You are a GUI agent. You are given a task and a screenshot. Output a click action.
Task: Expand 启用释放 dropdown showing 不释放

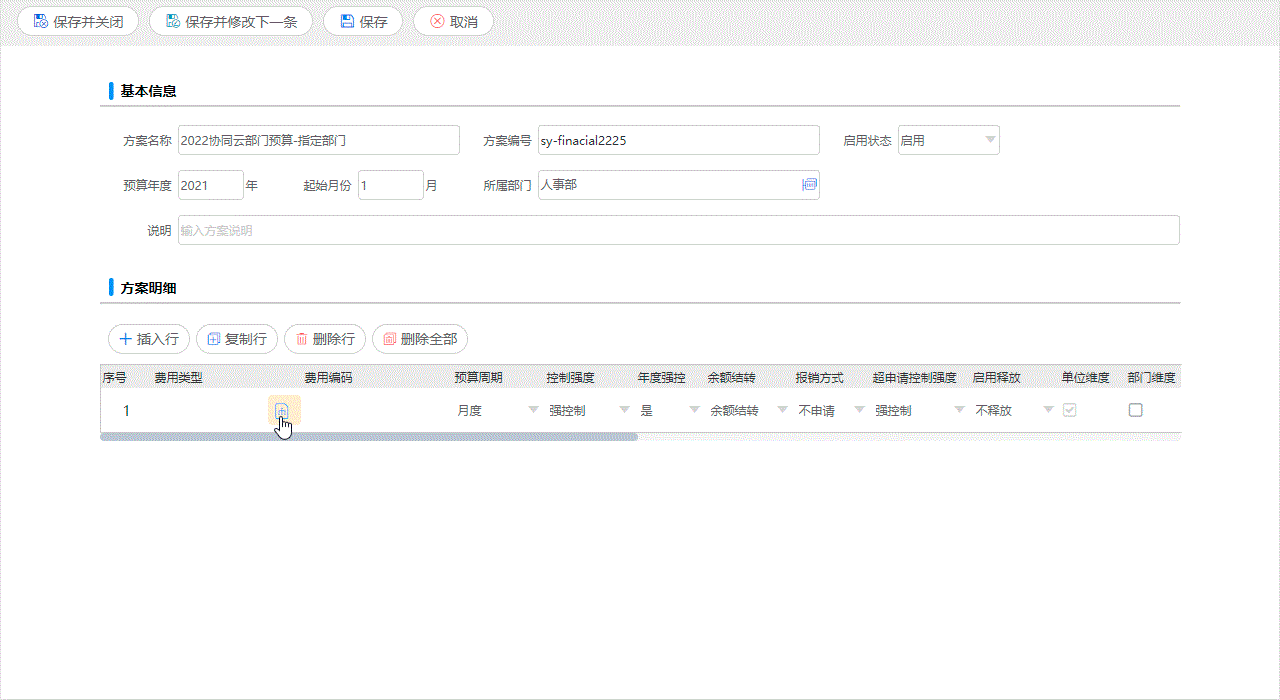pyautogui.click(x=1048, y=410)
